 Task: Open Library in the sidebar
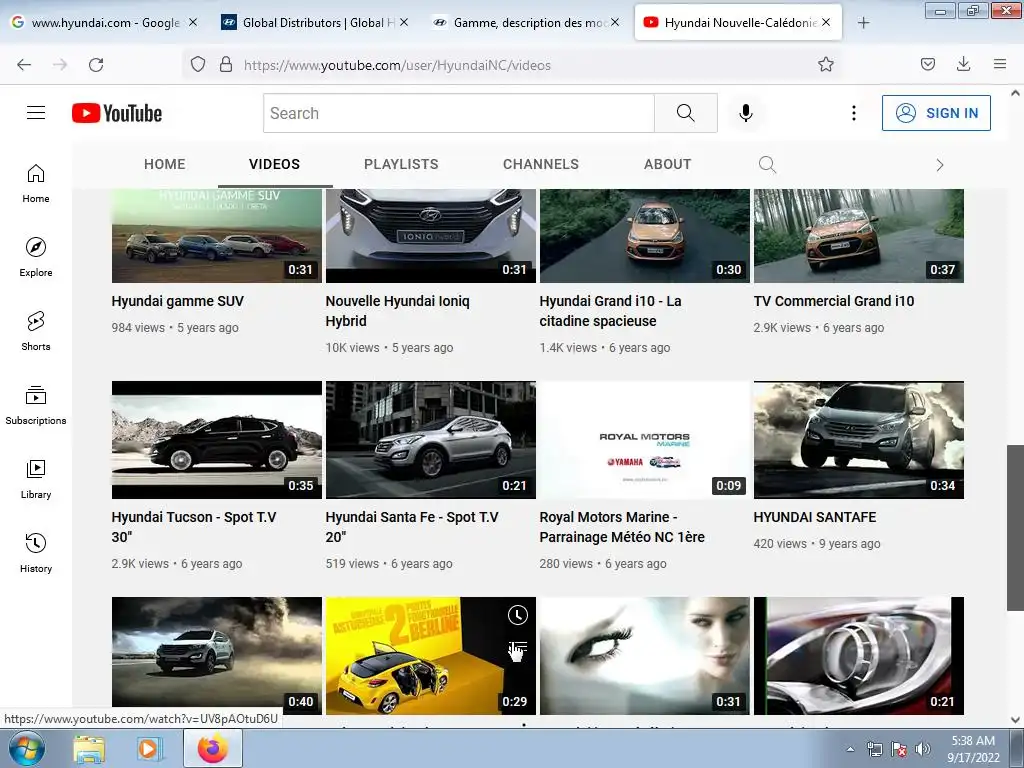36,479
